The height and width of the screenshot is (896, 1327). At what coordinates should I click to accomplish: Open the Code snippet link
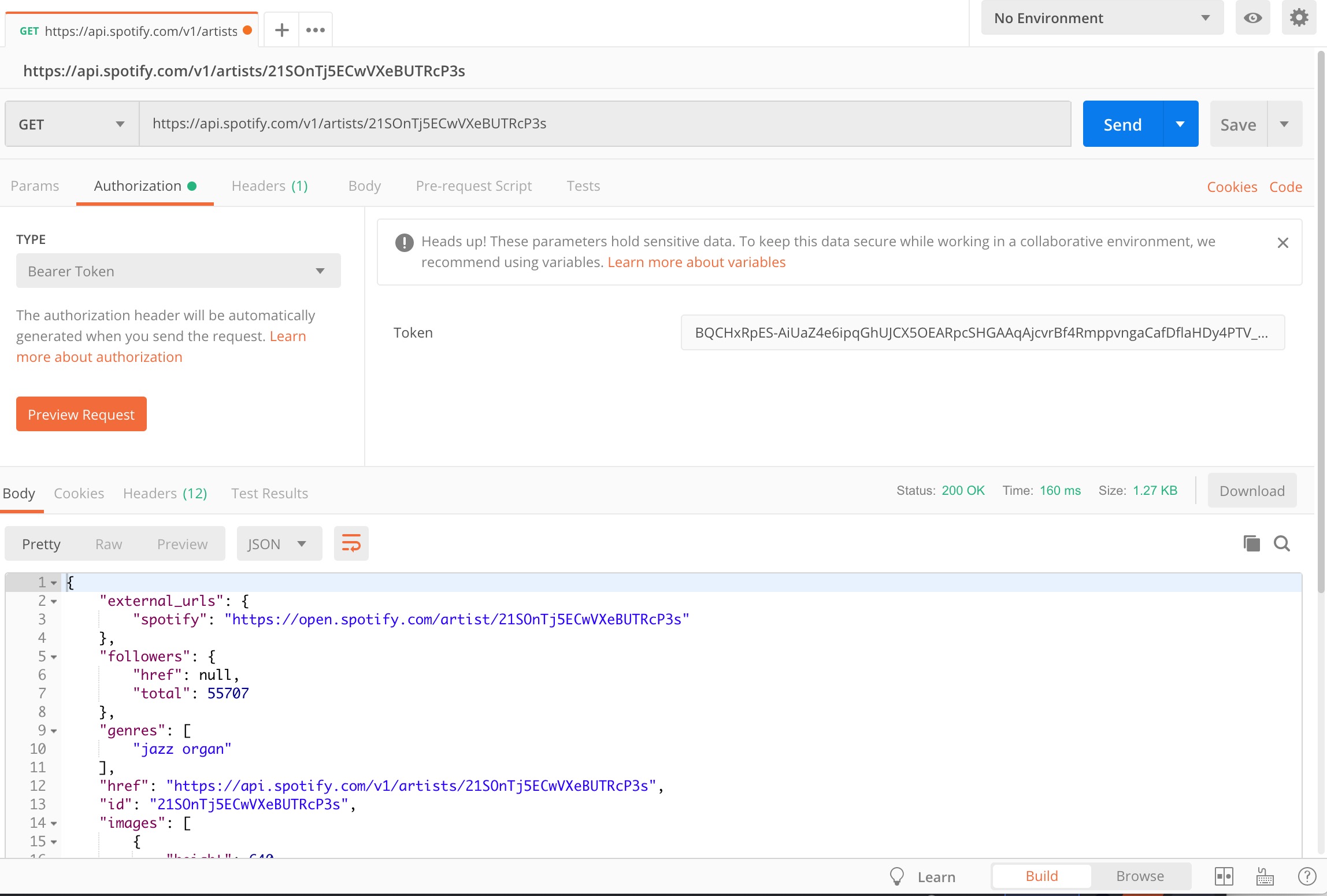1285,187
